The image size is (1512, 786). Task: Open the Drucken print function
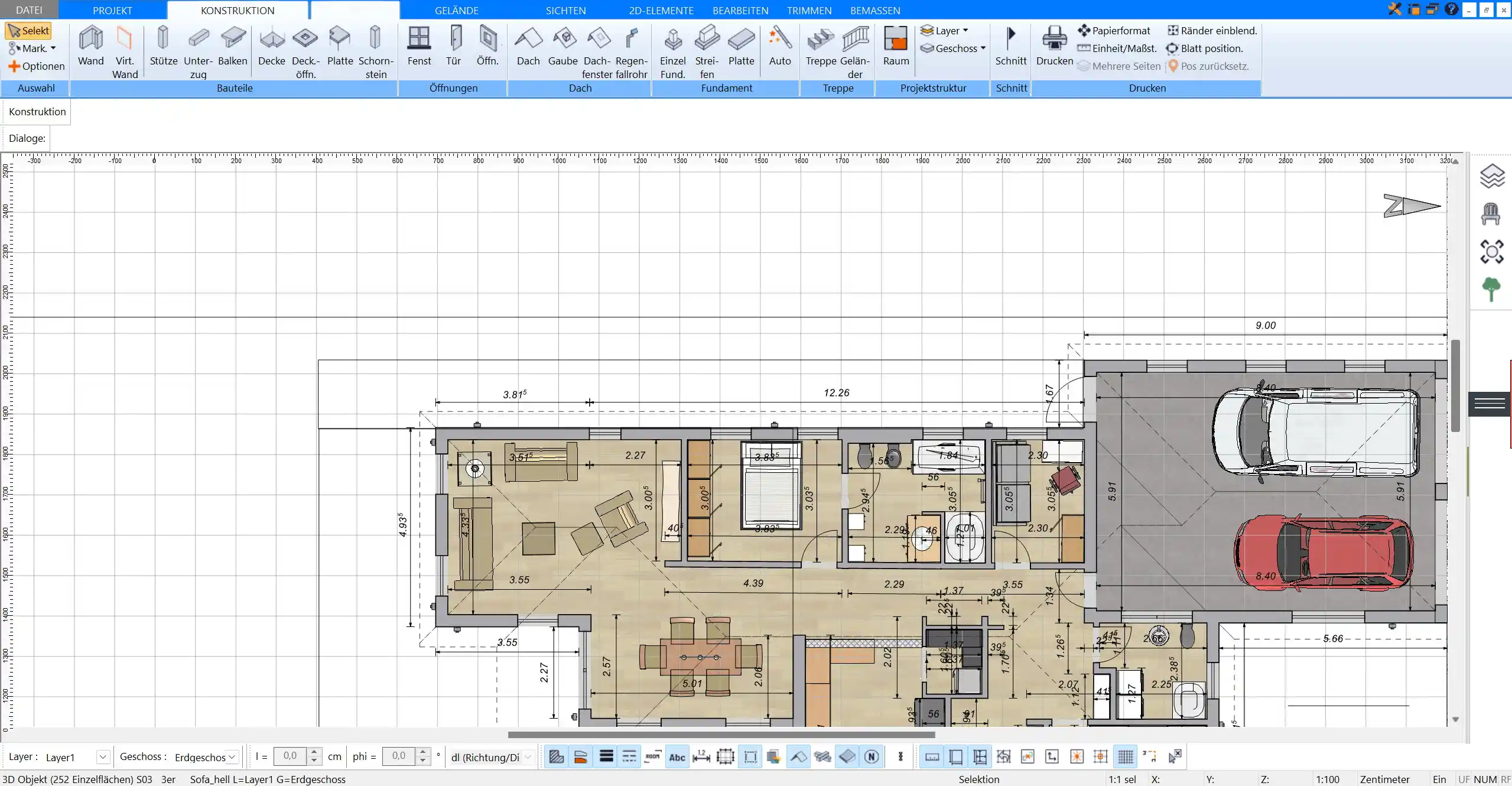(x=1055, y=46)
